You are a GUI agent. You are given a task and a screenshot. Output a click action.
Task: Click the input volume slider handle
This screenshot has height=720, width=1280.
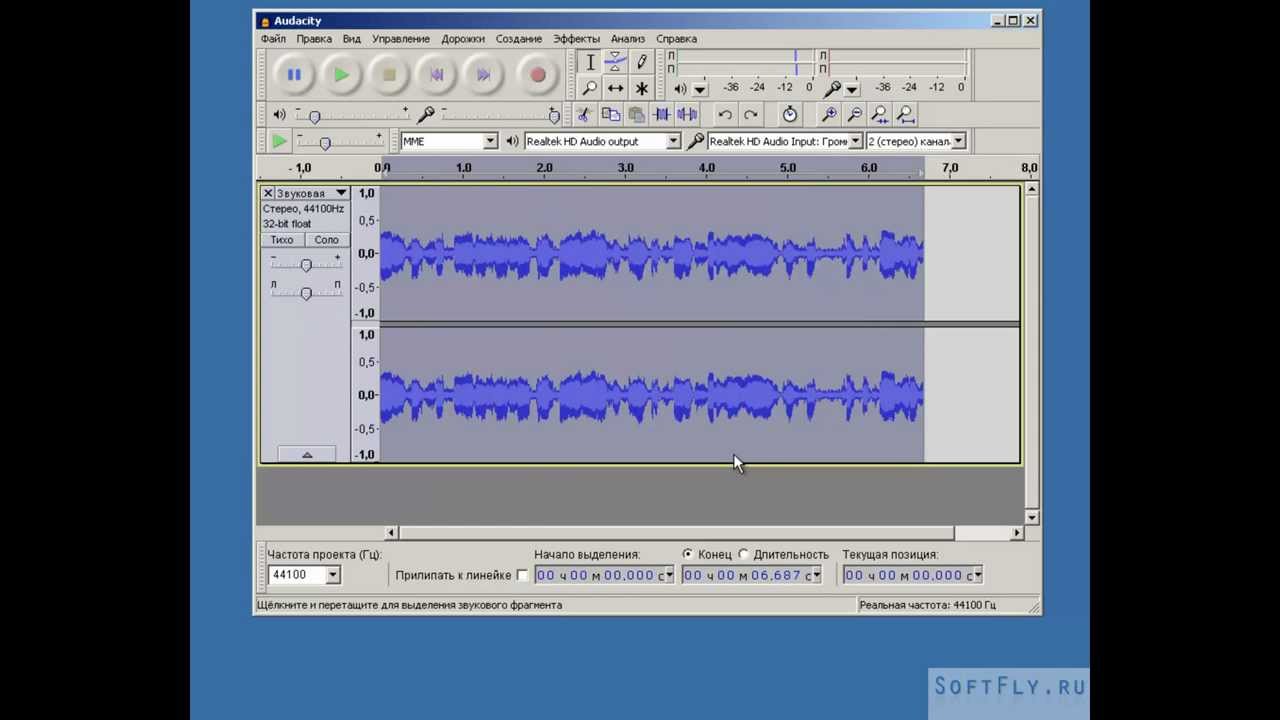[x=554, y=117]
